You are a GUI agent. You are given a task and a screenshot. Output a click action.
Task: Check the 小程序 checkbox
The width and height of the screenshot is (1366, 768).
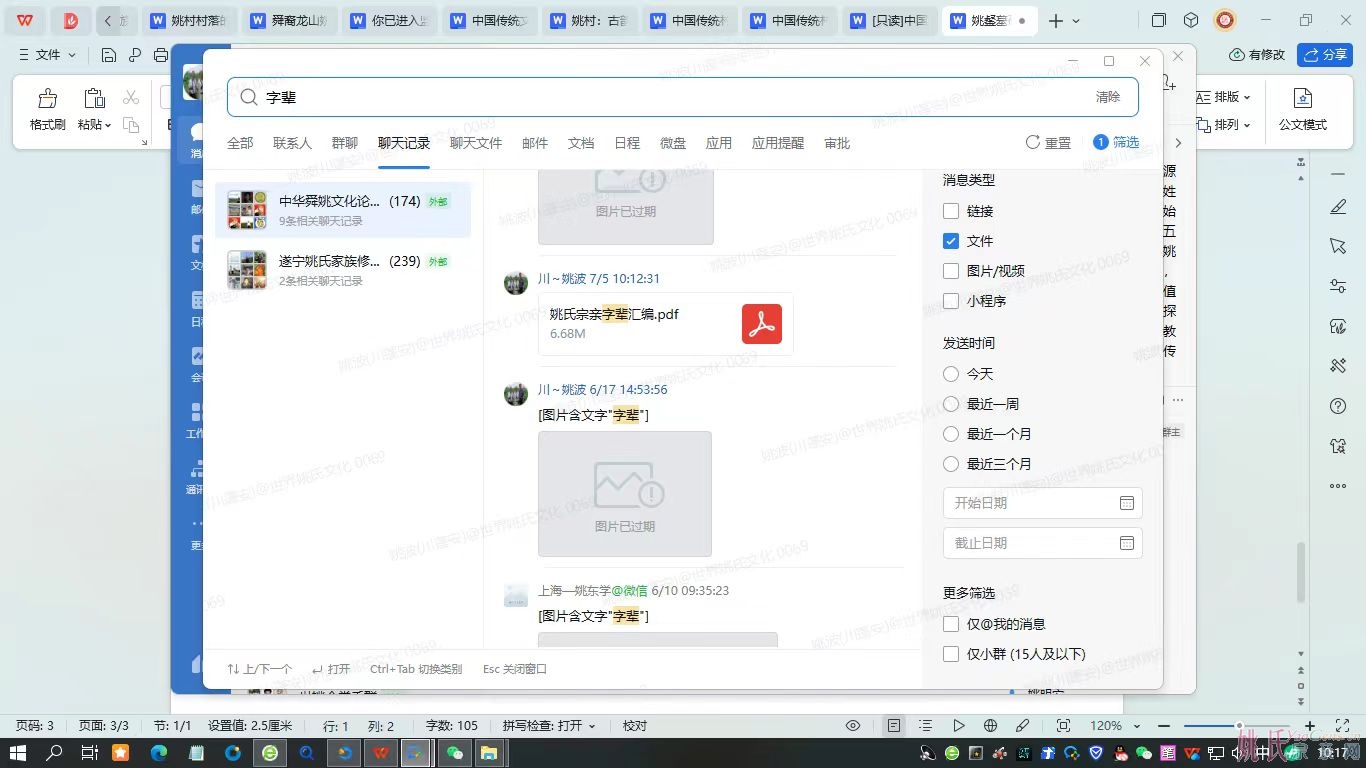tap(951, 301)
